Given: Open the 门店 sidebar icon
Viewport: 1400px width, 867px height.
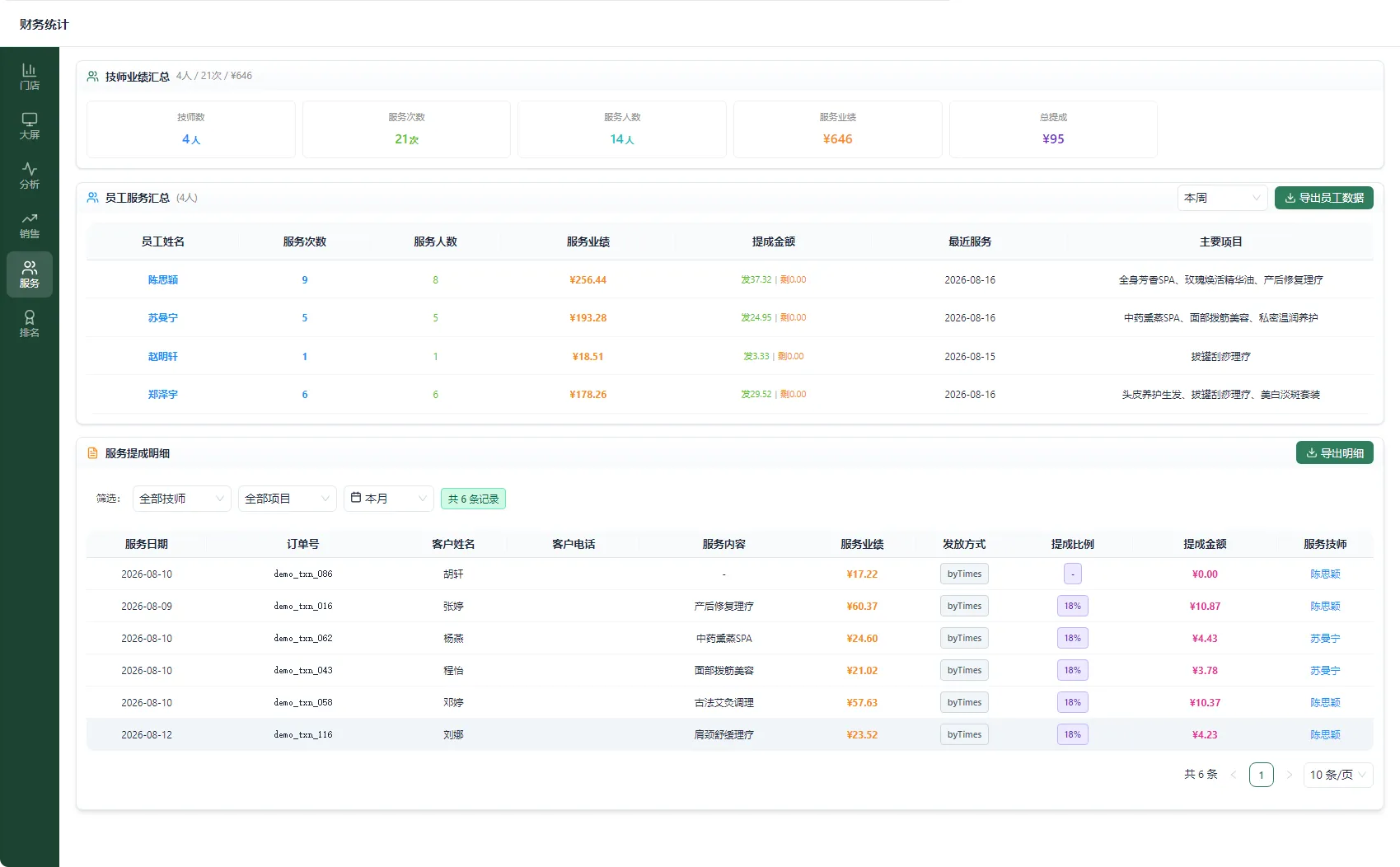Looking at the screenshot, I should point(30,77).
